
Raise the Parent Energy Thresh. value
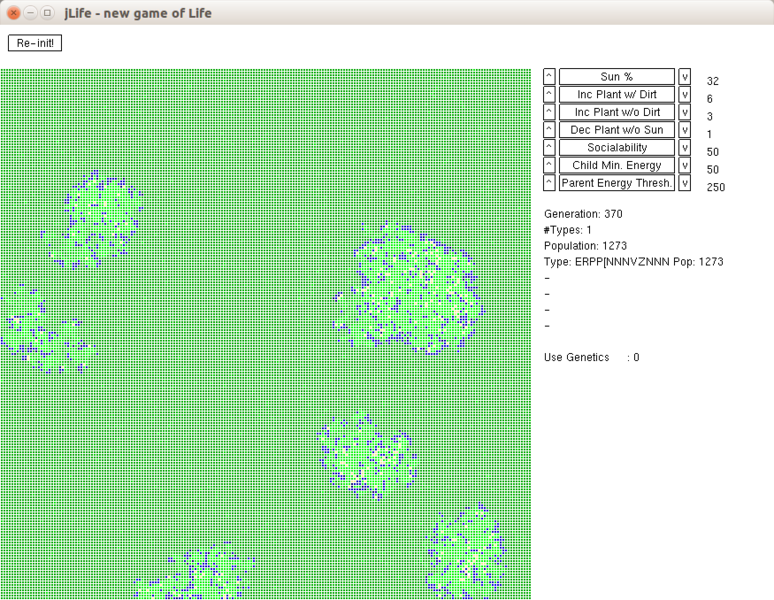coord(549,183)
